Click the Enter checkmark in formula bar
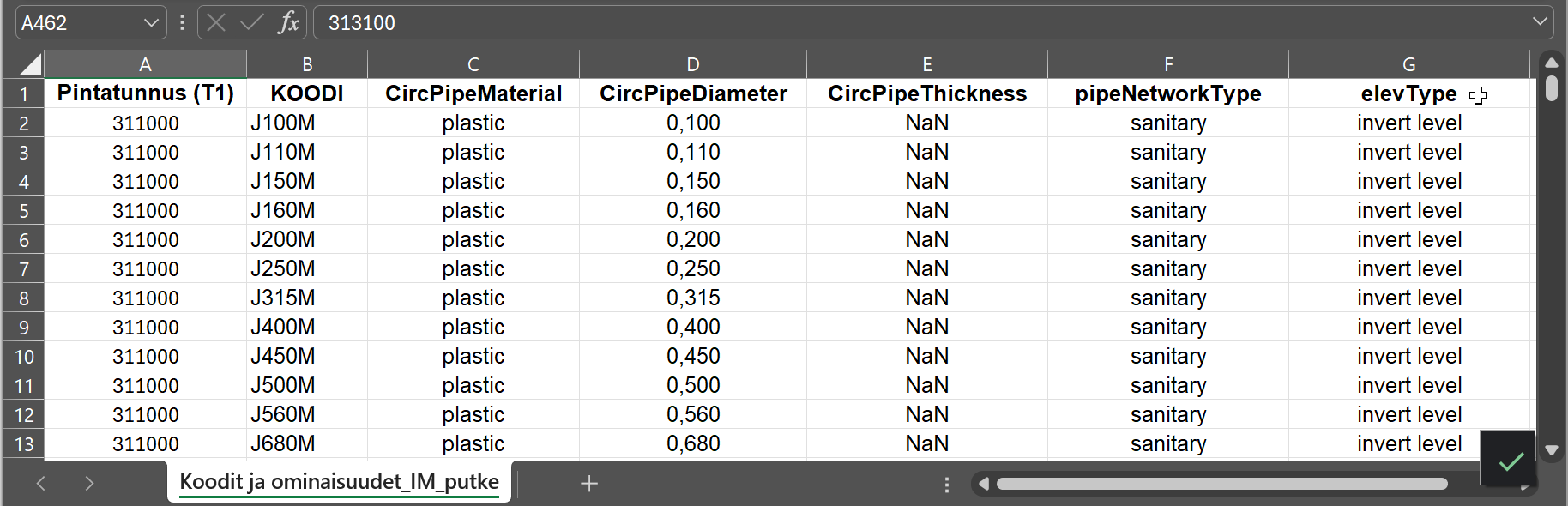Viewport: 1568px width, 506px height. click(x=251, y=23)
